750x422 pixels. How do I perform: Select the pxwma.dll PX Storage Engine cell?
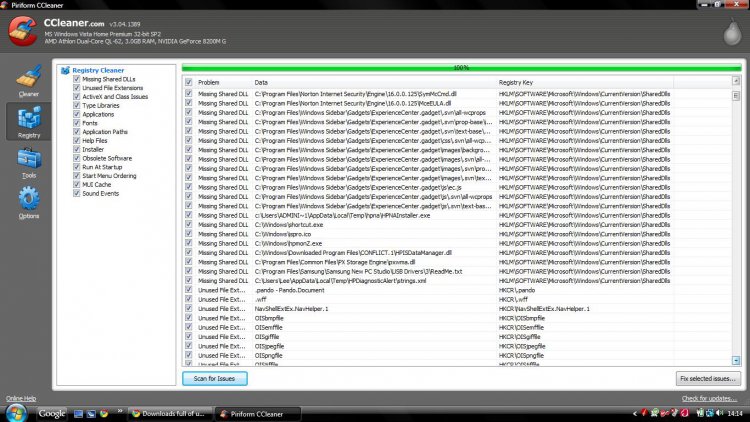click(335, 262)
